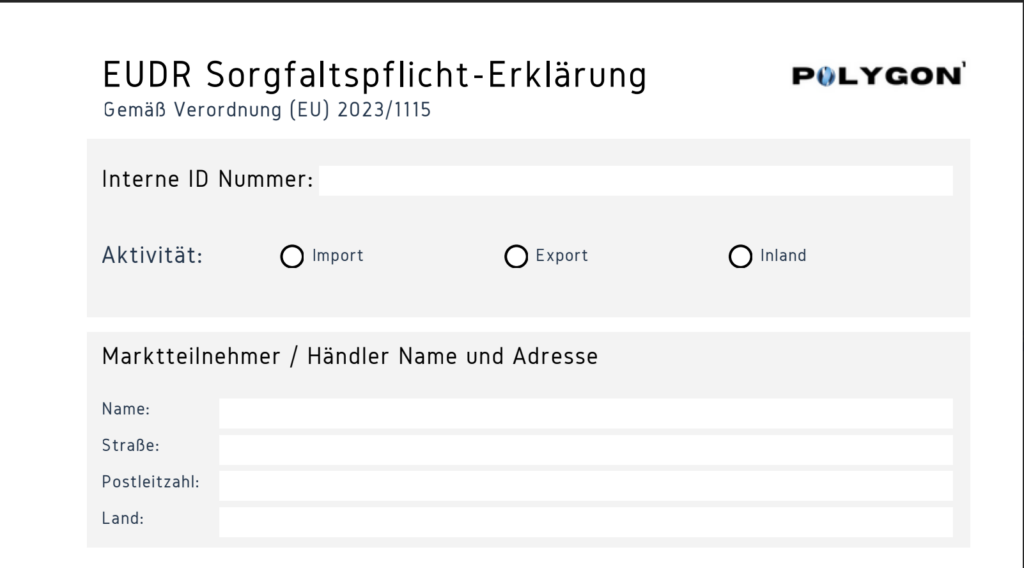Image resolution: width=1024 pixels, height=568 pixels.
Task: Select the Import activity radio button
Action: coord(292,257)
